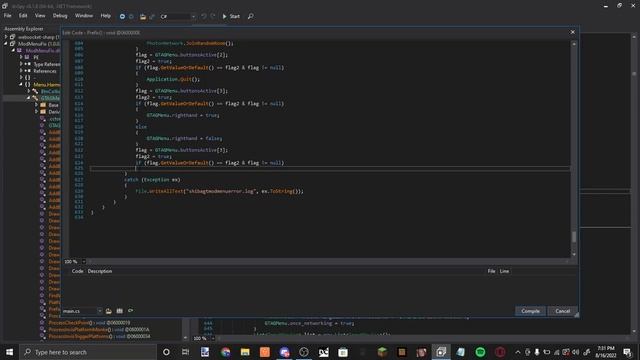Click the Search magnifier icon in the toolbar

coord(251,16)
